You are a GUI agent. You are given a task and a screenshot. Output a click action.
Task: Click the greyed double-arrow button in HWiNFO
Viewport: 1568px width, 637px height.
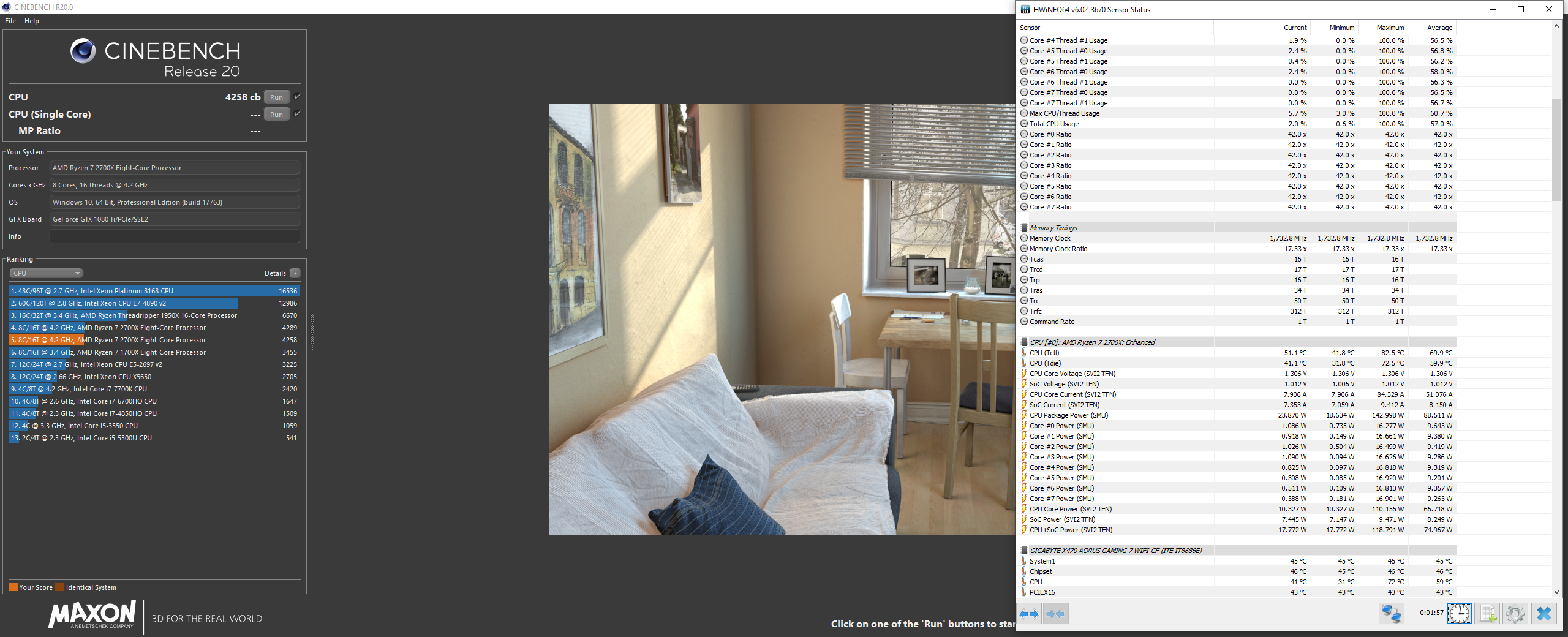1055,614
